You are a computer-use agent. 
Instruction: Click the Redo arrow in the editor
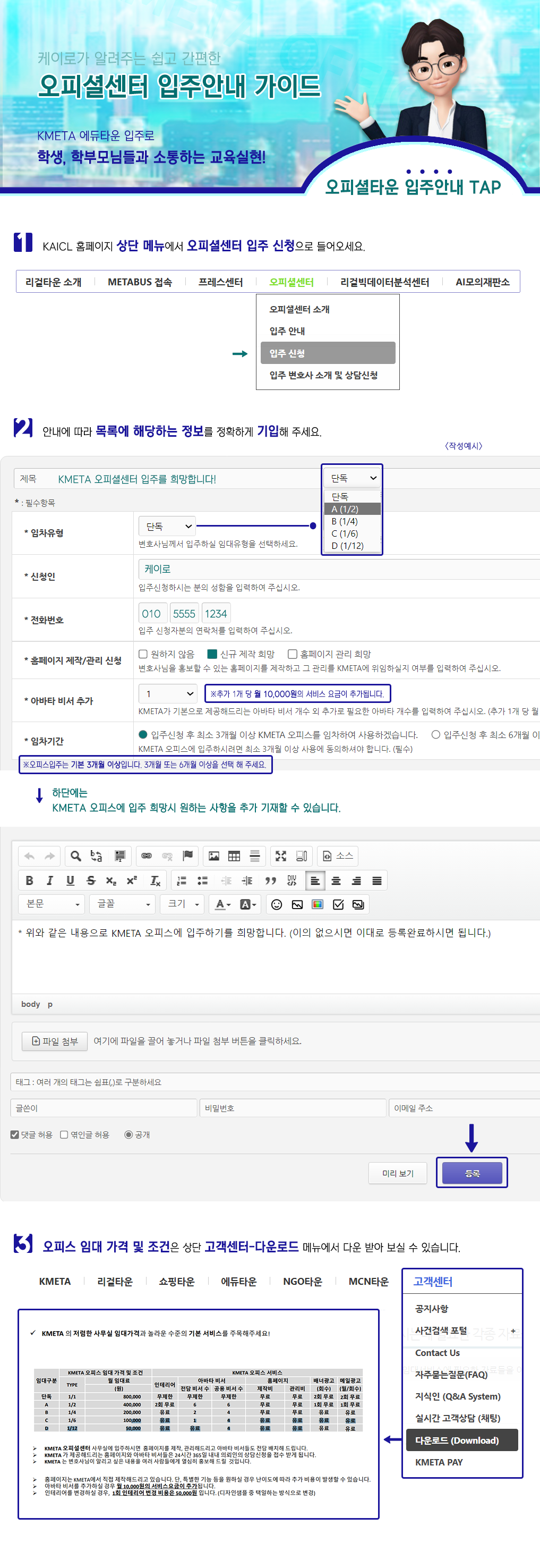(x=50, y=856)
